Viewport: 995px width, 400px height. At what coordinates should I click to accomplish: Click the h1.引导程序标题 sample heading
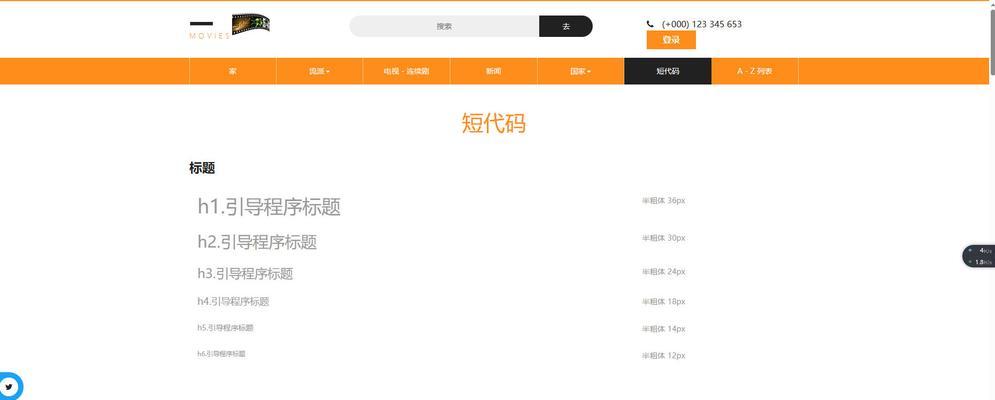pos(269,207)
